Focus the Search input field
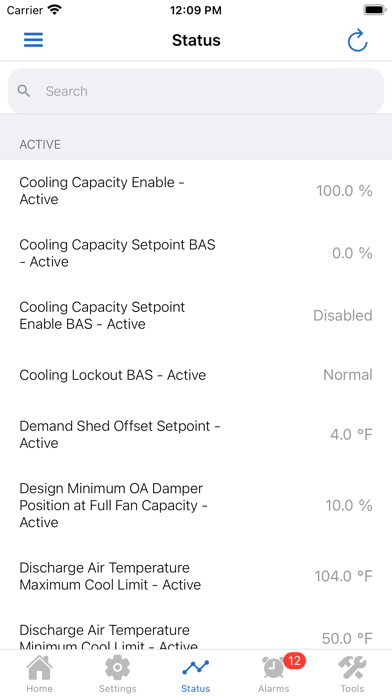Screen dimensions: 392x696 coord(196,91)
